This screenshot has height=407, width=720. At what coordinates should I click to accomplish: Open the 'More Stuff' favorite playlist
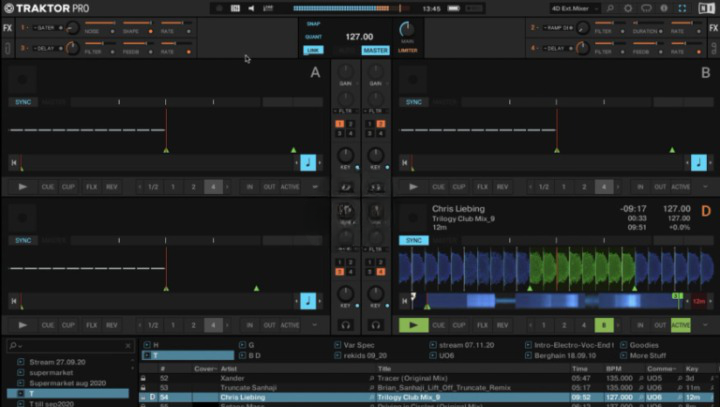point(648,356)
